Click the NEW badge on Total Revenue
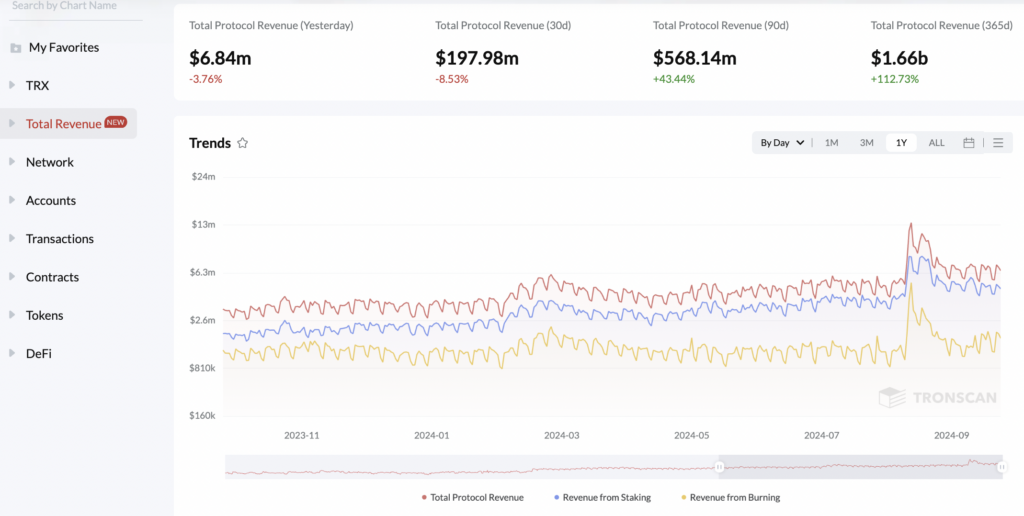This screenshot has width=1024, height=516. tap(116, 121)
